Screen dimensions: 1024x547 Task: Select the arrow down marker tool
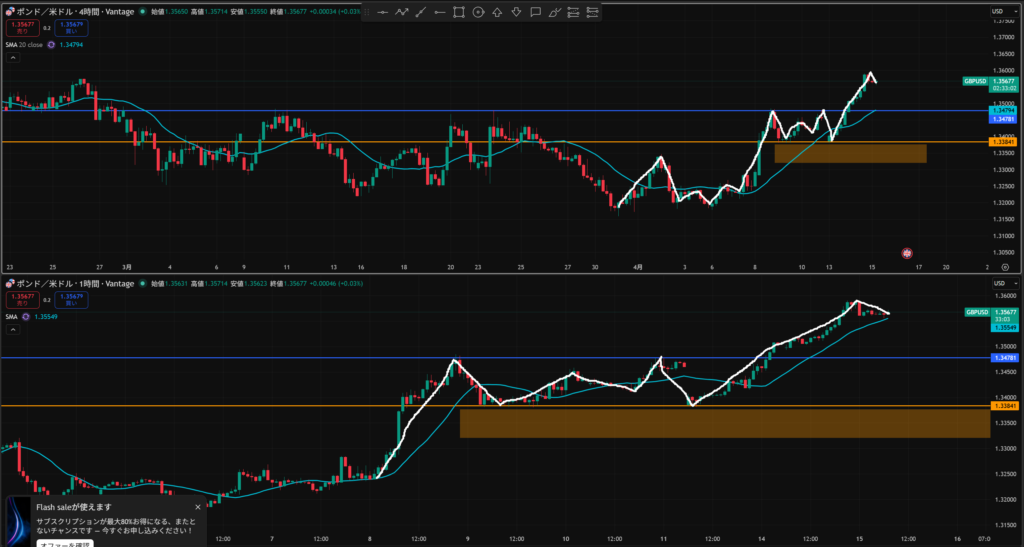tap(516, 12)
